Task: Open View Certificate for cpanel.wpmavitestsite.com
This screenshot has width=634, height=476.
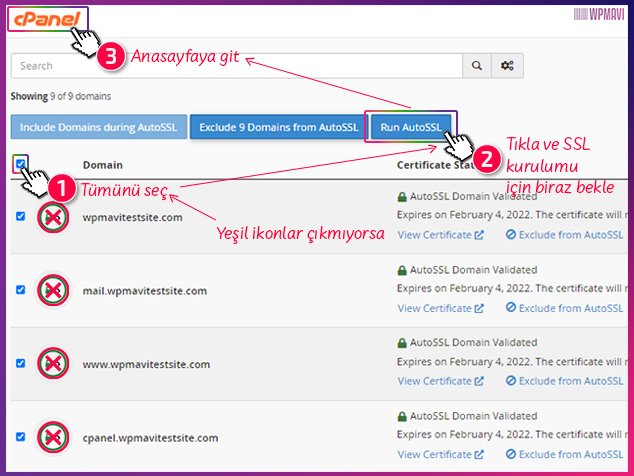Action: click(x=440, y=455)
